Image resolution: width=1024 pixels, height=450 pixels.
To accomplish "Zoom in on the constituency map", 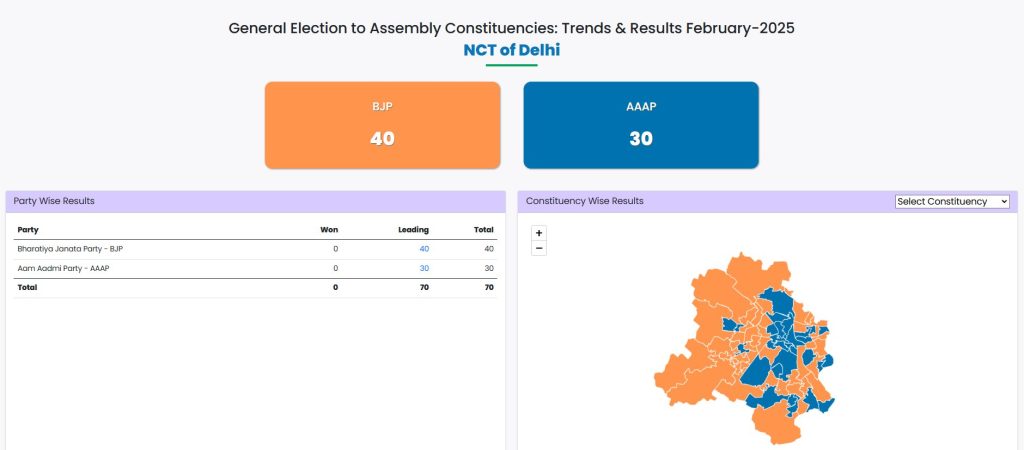I will pyautogui.click(x=539, y=233).
